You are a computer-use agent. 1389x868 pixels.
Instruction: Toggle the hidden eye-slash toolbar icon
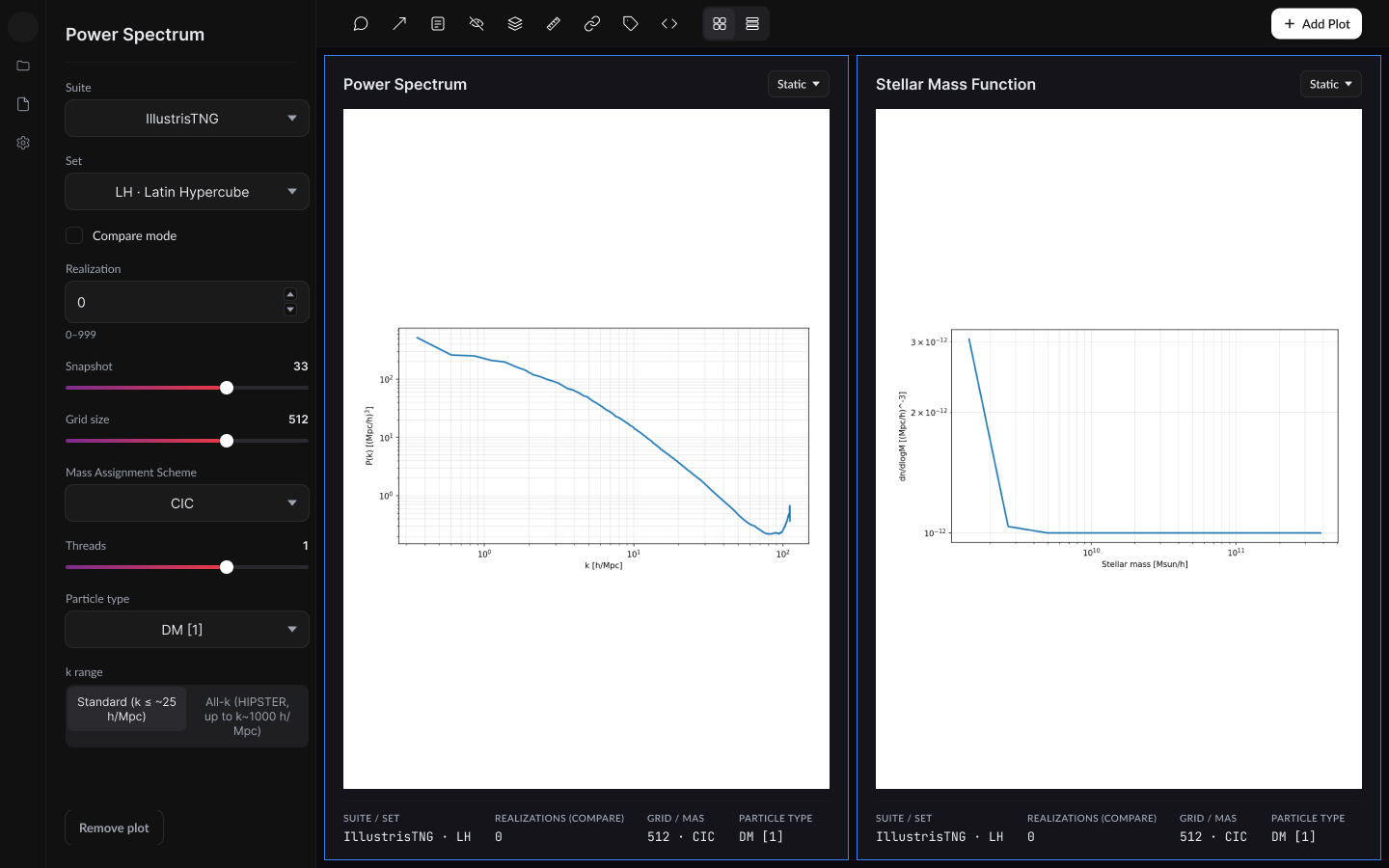477,24
